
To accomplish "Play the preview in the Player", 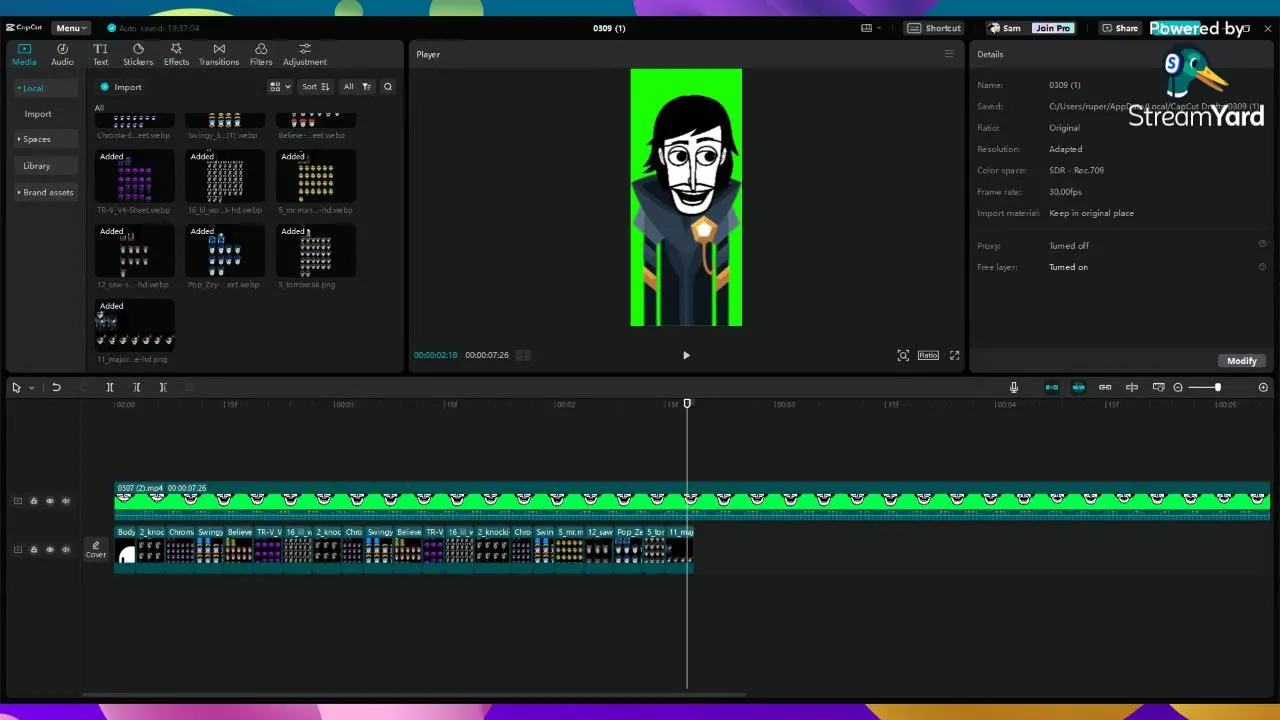I will 686,355.
